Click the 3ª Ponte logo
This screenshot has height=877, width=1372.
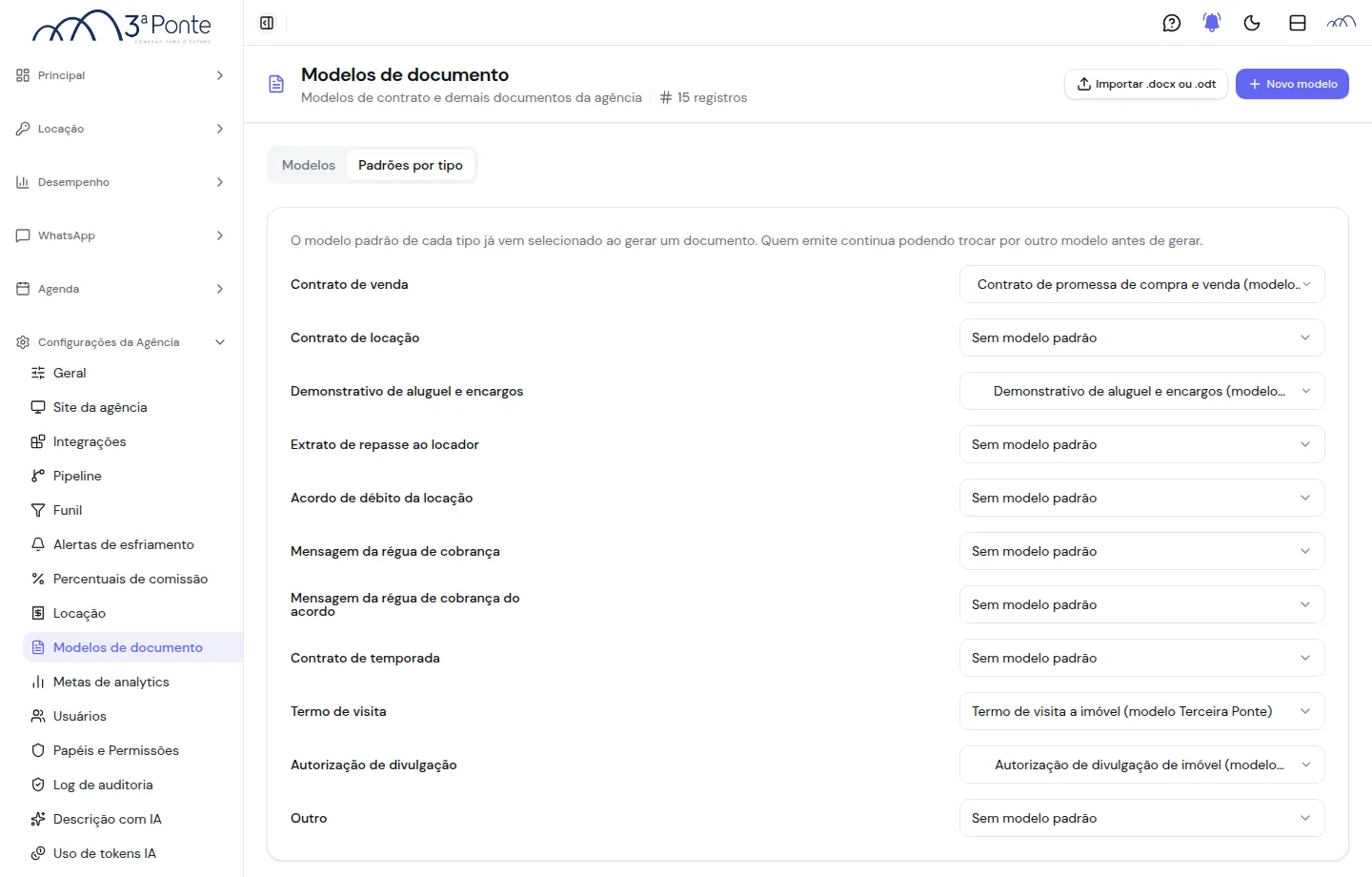click(x=122, y=26)
